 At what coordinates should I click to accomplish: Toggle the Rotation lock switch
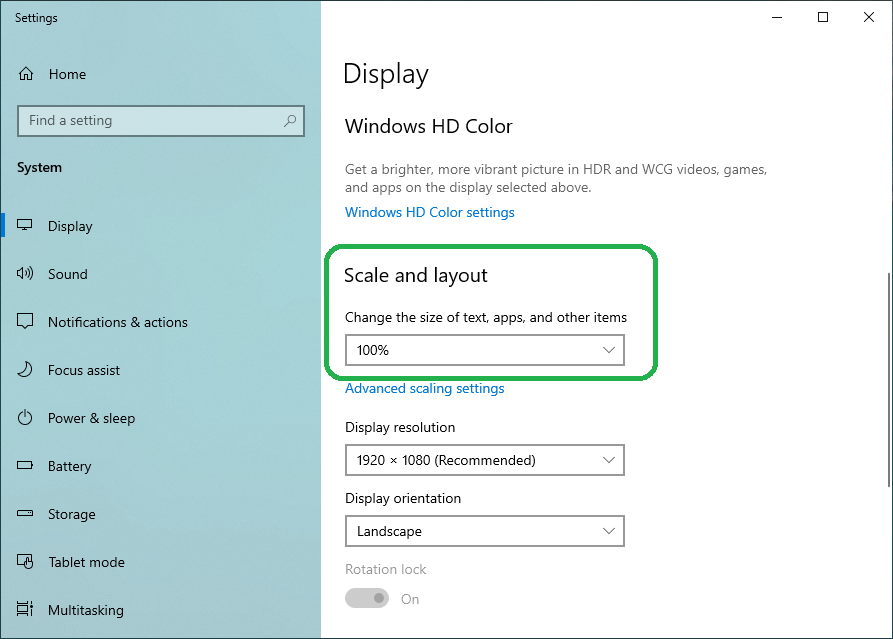(x=367, y=599)
